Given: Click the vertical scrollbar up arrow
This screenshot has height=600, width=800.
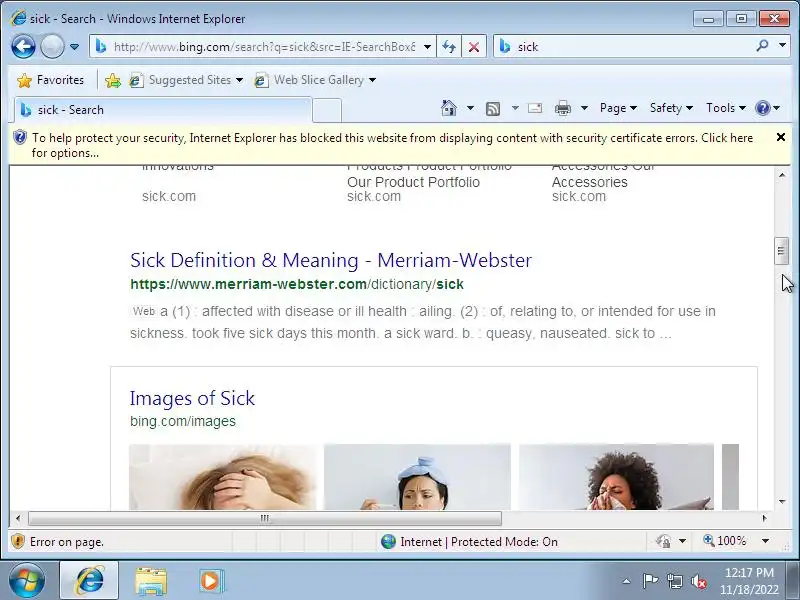Looking at the screenshot, I should [782, 175].
